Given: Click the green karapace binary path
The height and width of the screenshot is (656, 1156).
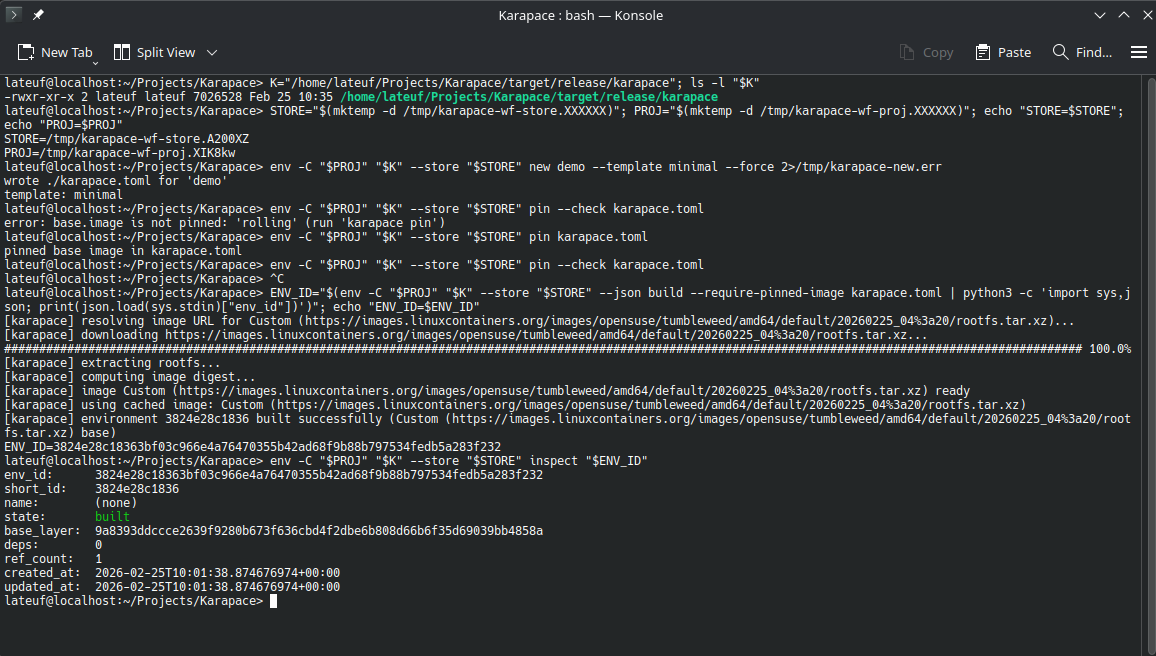Looking at the screenshot, I should pyautogui.click(x=528, y=97).
